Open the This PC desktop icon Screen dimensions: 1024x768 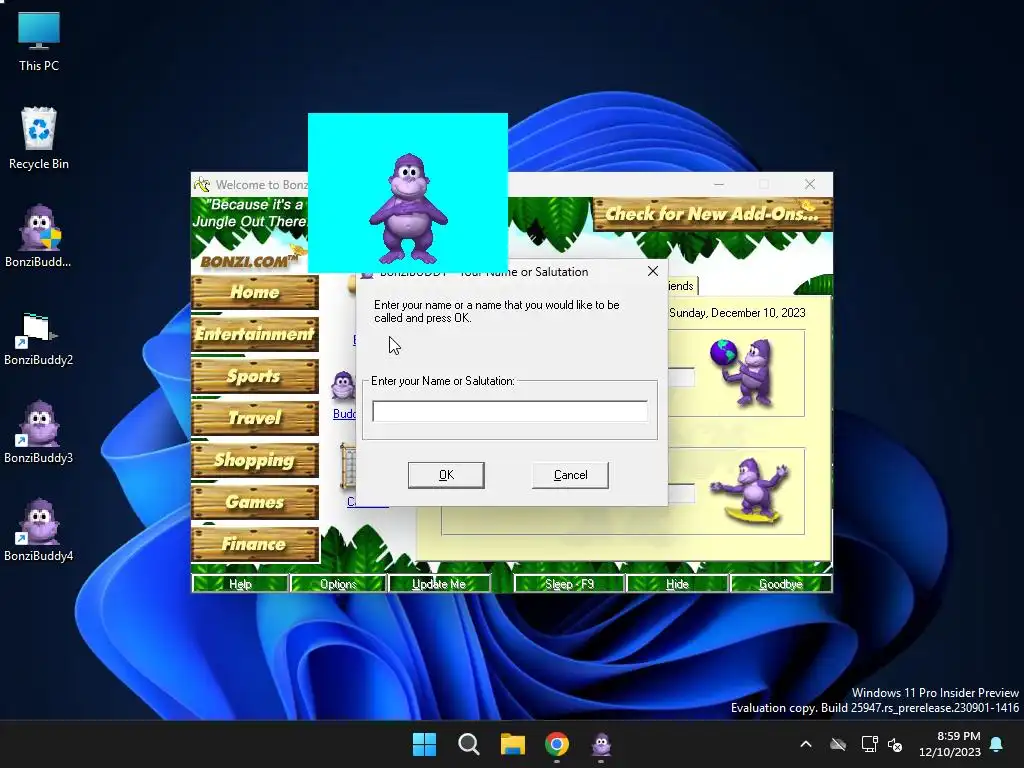(39, 40)
